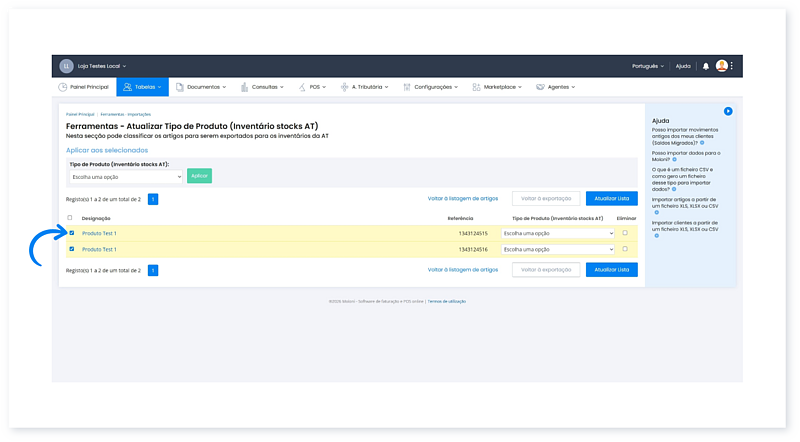Click upper page 1 pagination button
Image resolution: width=800 pixels, height=442 pixels.
coord(153,199)
